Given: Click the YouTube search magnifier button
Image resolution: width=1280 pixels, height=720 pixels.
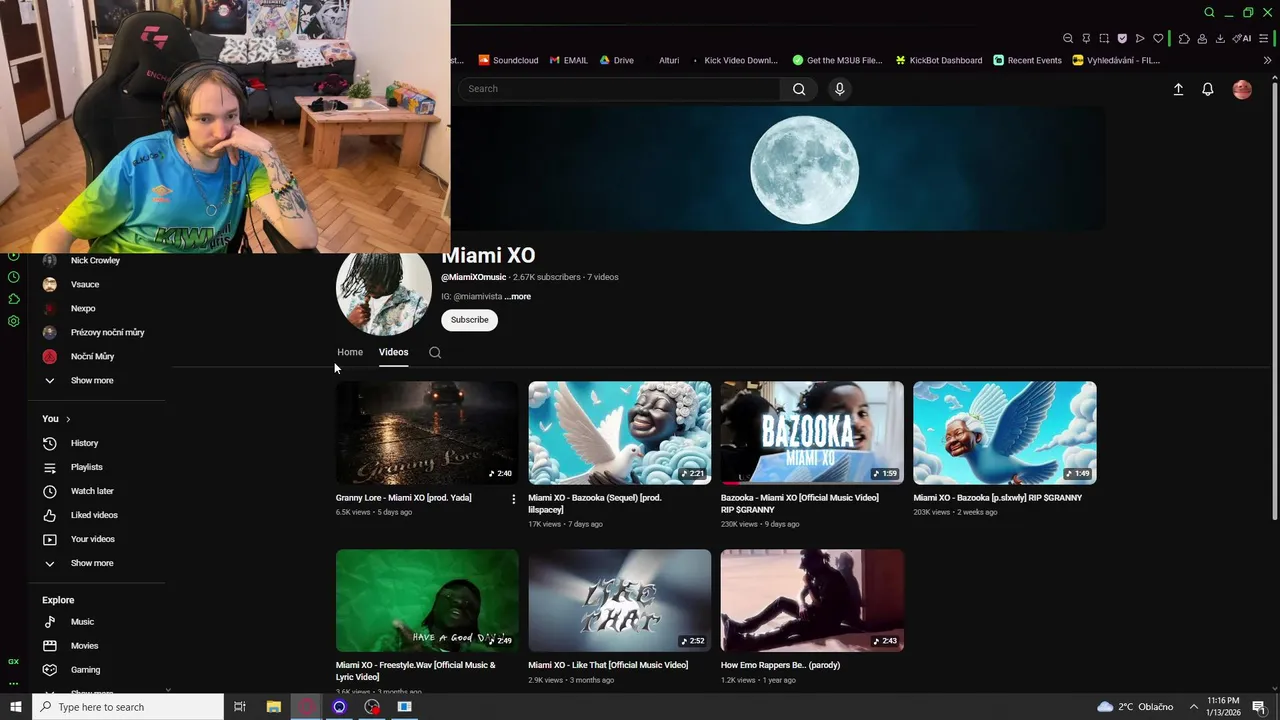Looking at the screenshot, I should tap(799, 89).
